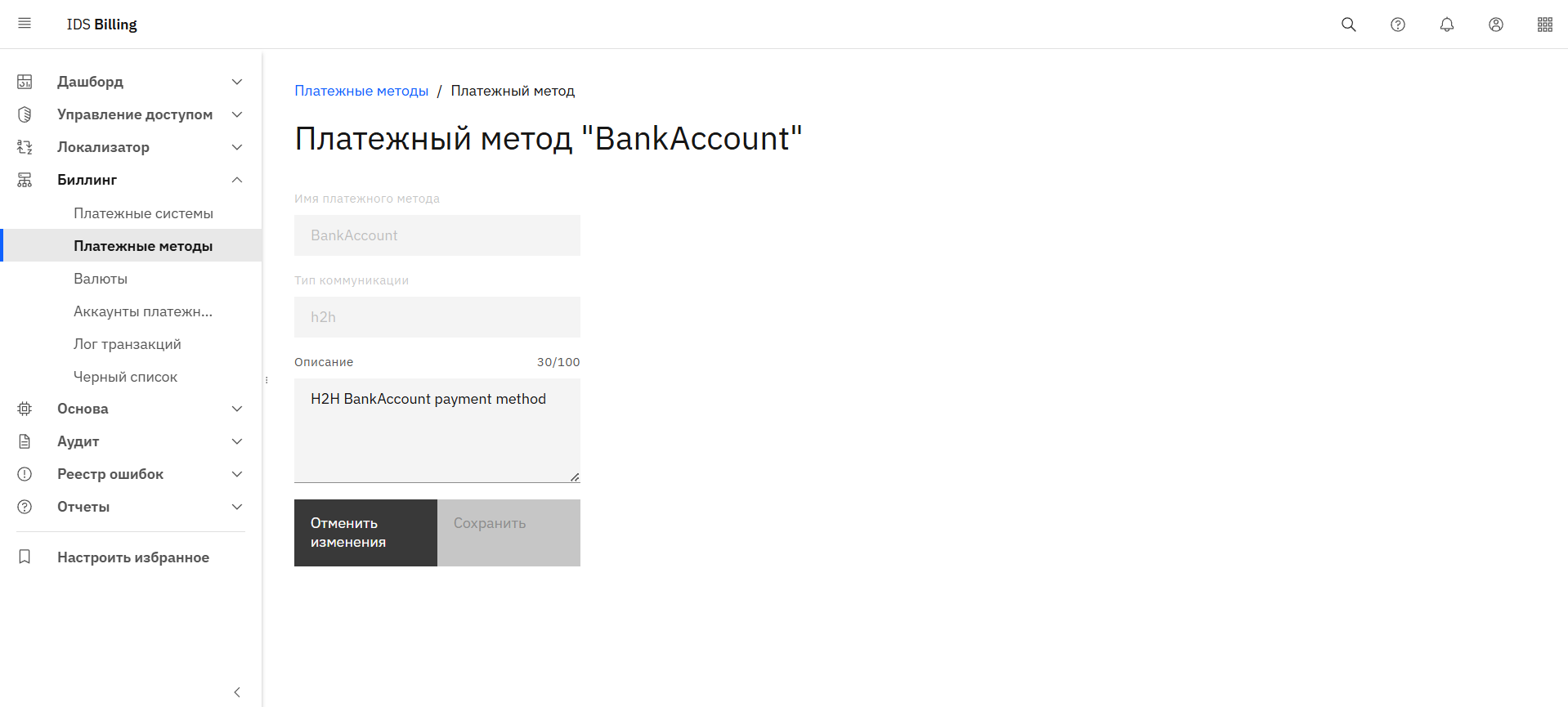Image resolution: width=1568 pixels, height=707 pixels.
Task: Click the bookmark icon for favorites
Action: (x=25, y=557)
